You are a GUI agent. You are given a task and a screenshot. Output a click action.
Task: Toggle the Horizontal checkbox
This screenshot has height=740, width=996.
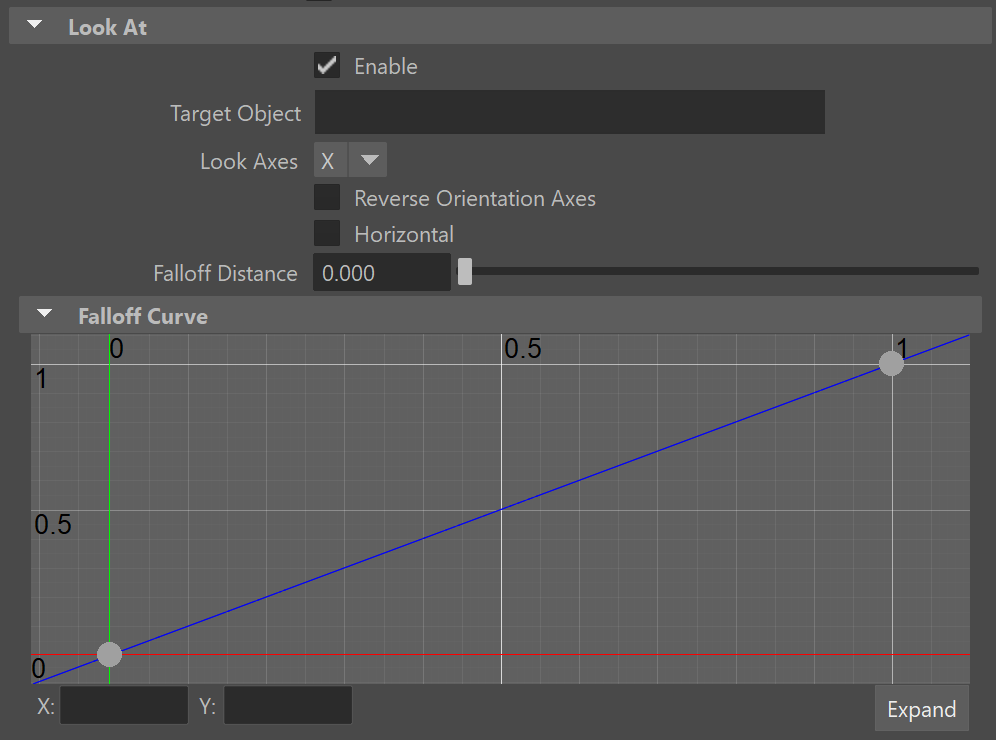[327, 233]
